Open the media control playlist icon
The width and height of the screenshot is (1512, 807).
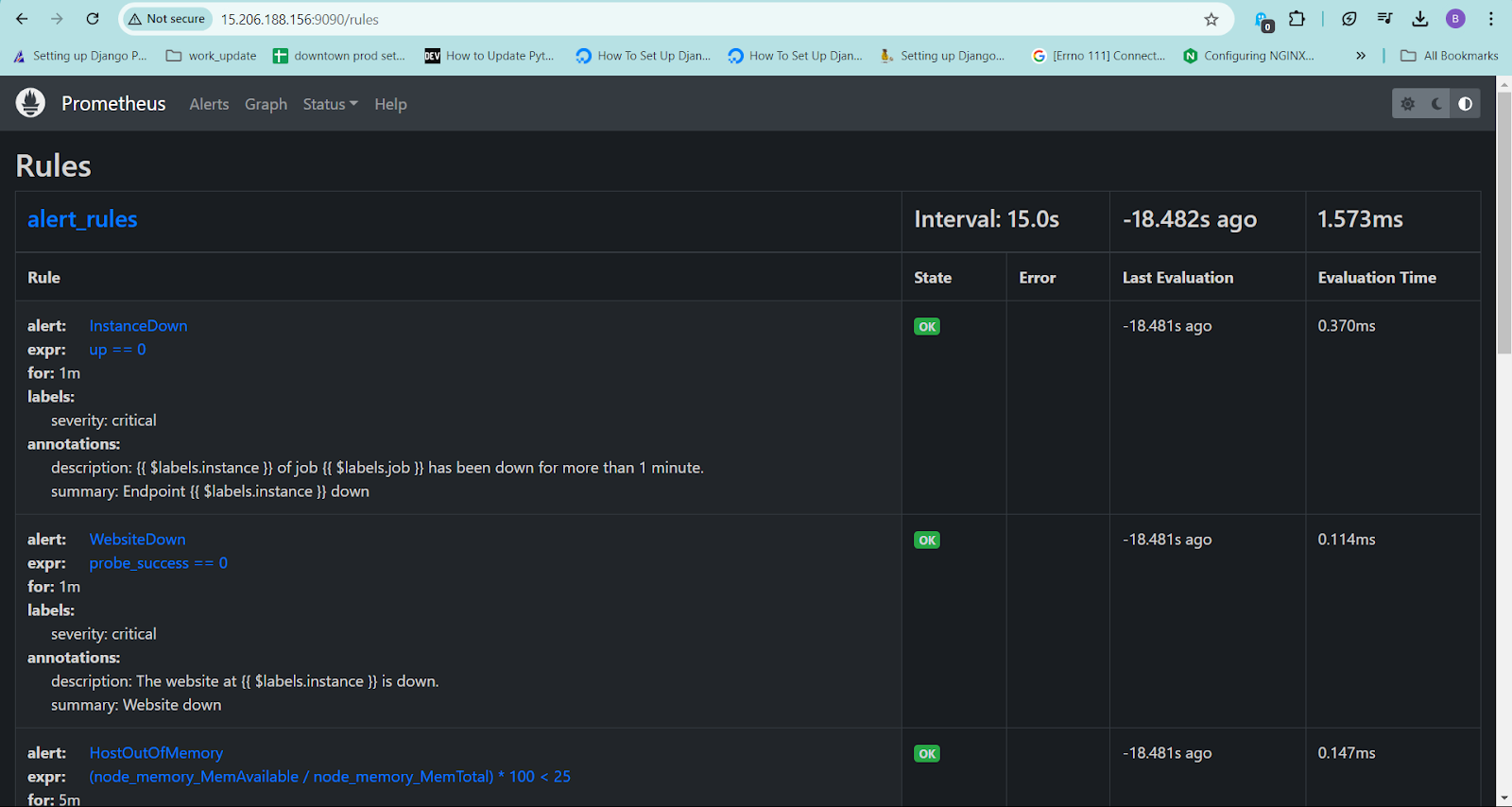(1384, 19)
